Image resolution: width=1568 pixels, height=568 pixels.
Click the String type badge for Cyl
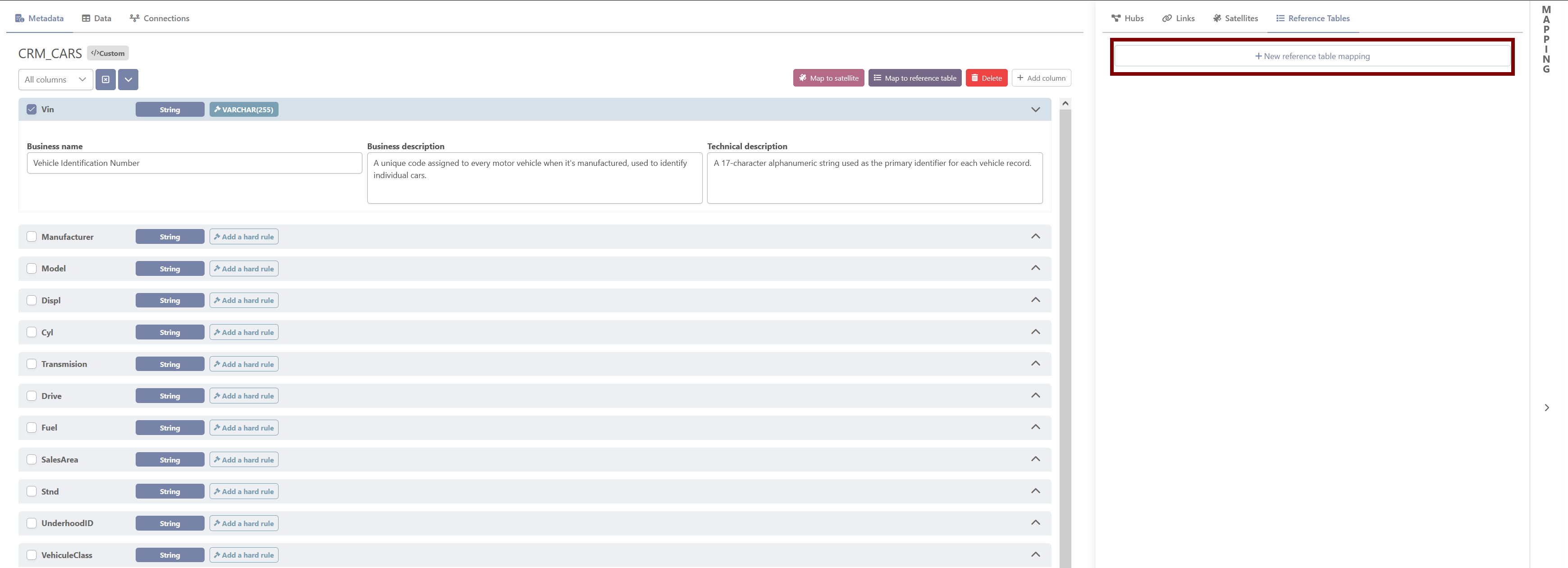pos(170,332)
